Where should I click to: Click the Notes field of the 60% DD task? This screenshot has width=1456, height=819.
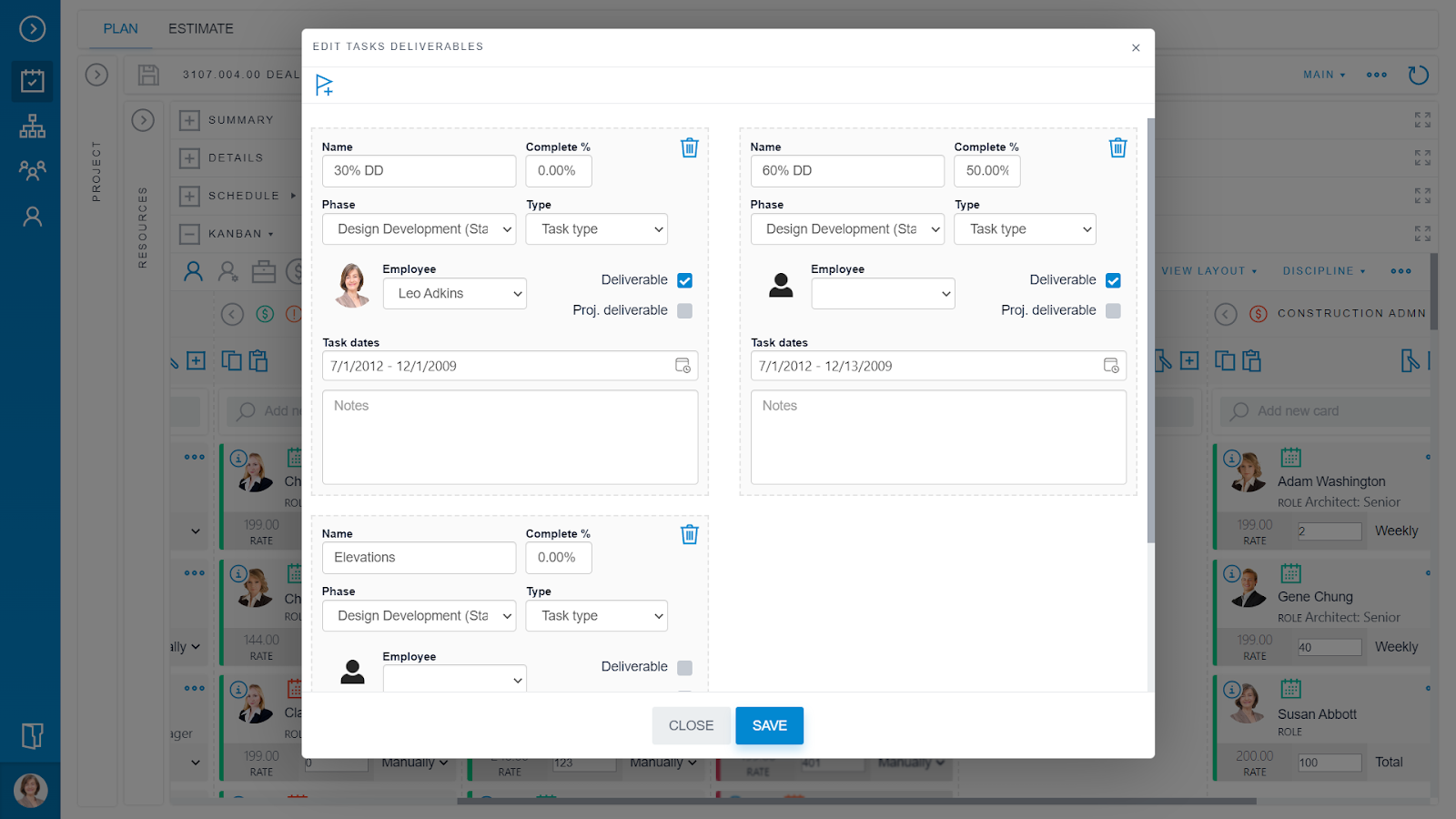click(938, 437)
